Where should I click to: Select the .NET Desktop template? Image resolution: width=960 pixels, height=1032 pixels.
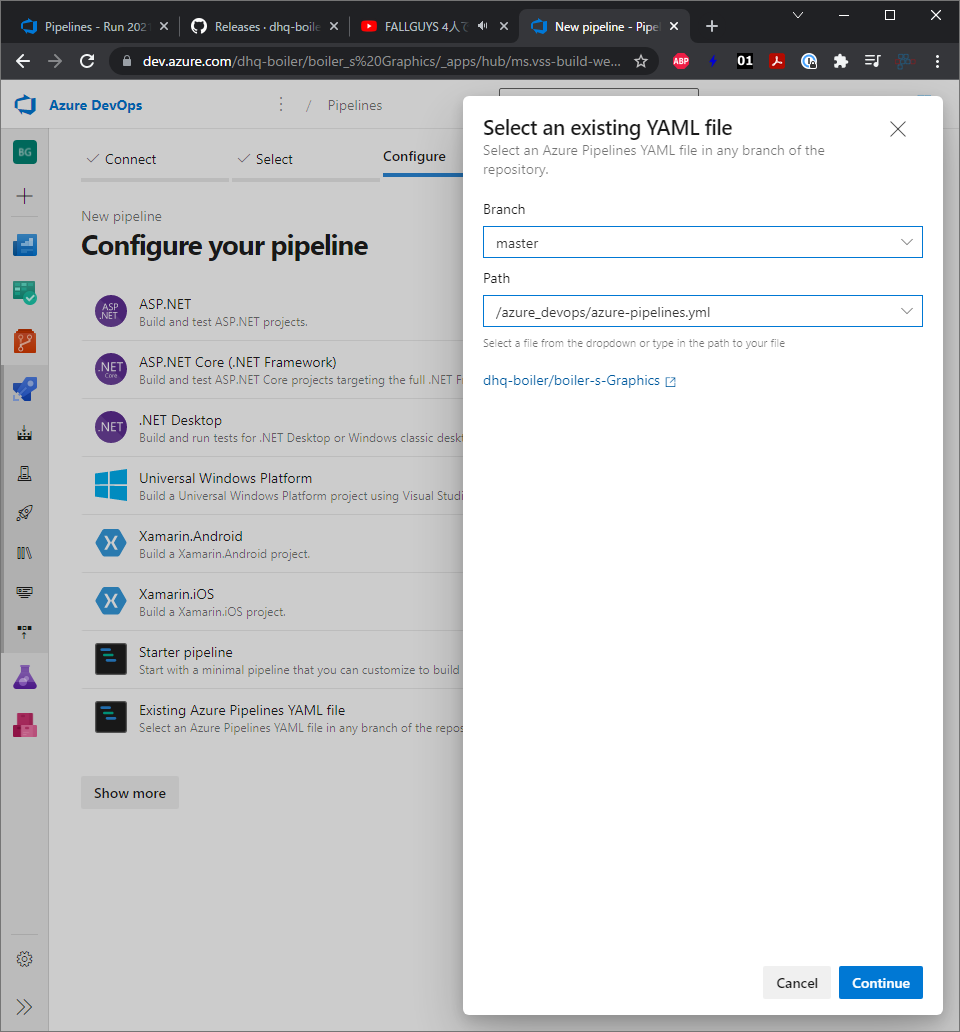coord(272,428)
